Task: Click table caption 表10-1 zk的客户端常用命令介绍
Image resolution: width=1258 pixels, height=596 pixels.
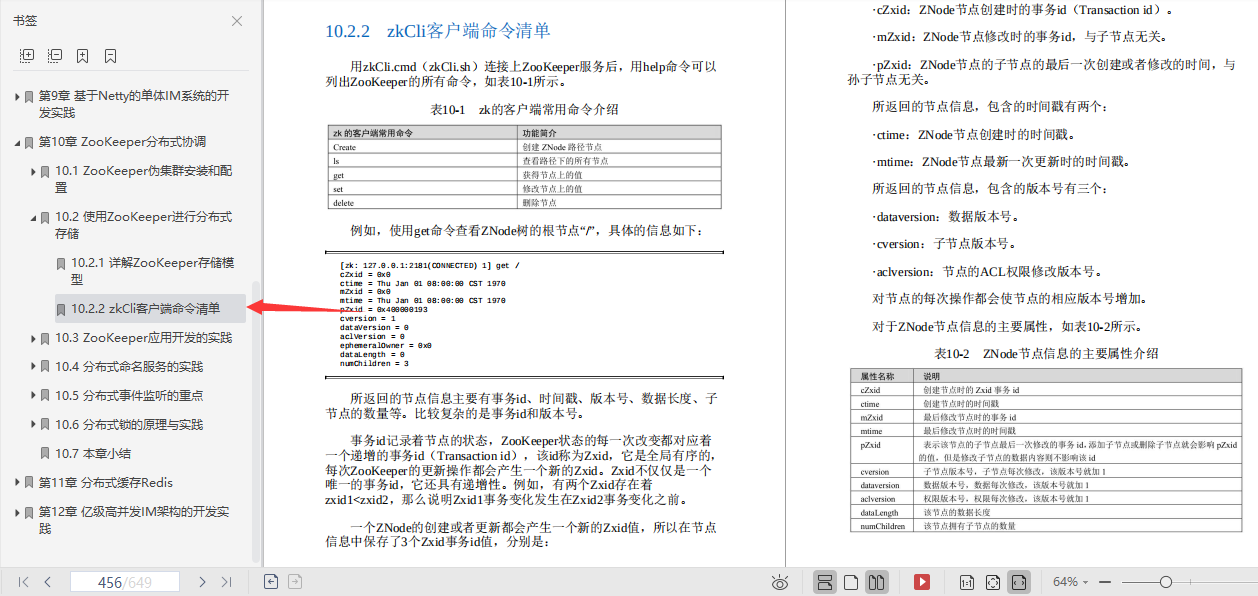Action: pos(524,109)
